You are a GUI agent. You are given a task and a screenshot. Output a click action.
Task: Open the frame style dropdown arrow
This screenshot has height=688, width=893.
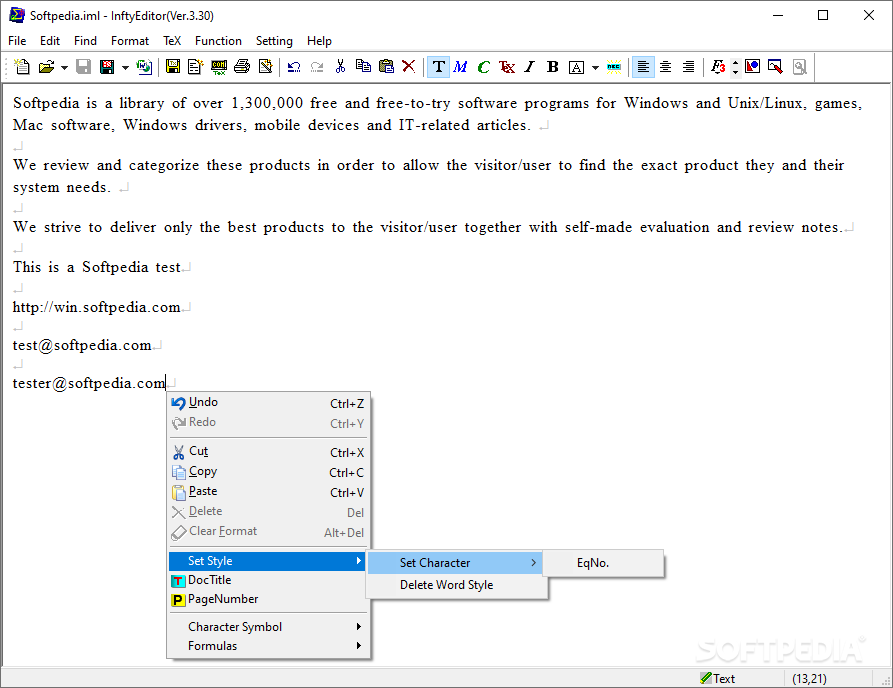(x=595, y=67)
